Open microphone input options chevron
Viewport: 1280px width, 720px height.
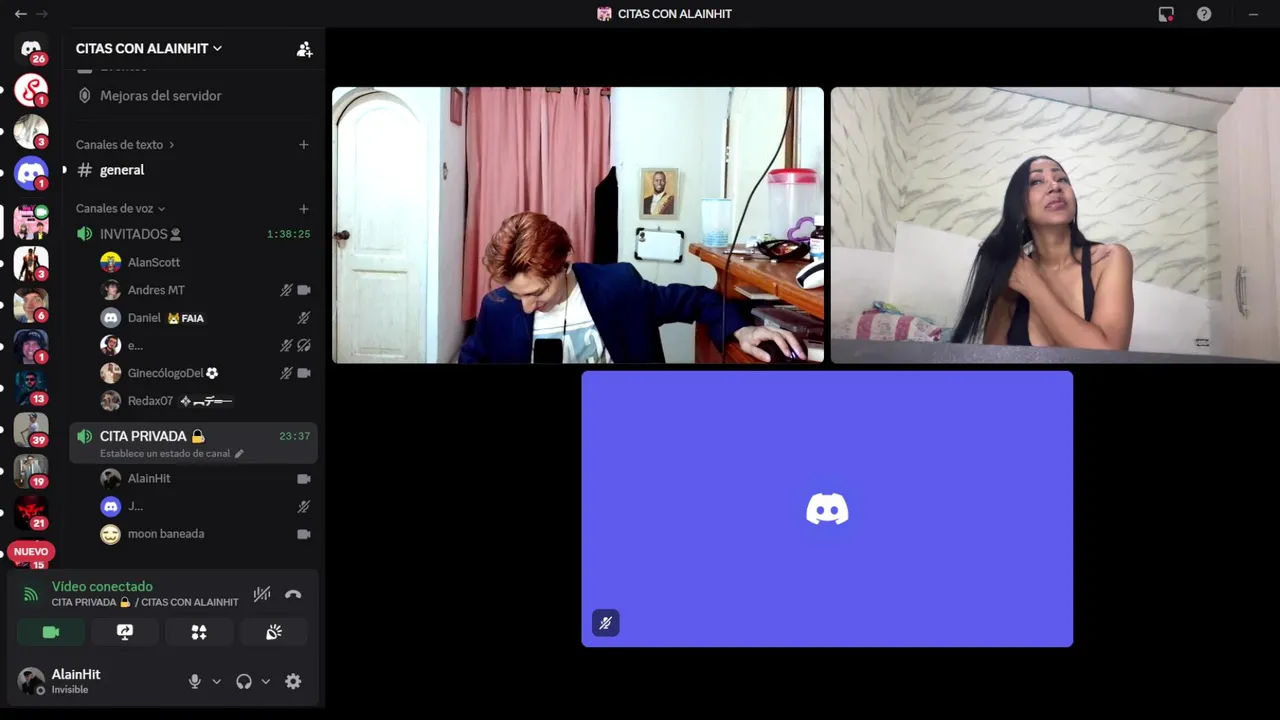click(216, 682)
